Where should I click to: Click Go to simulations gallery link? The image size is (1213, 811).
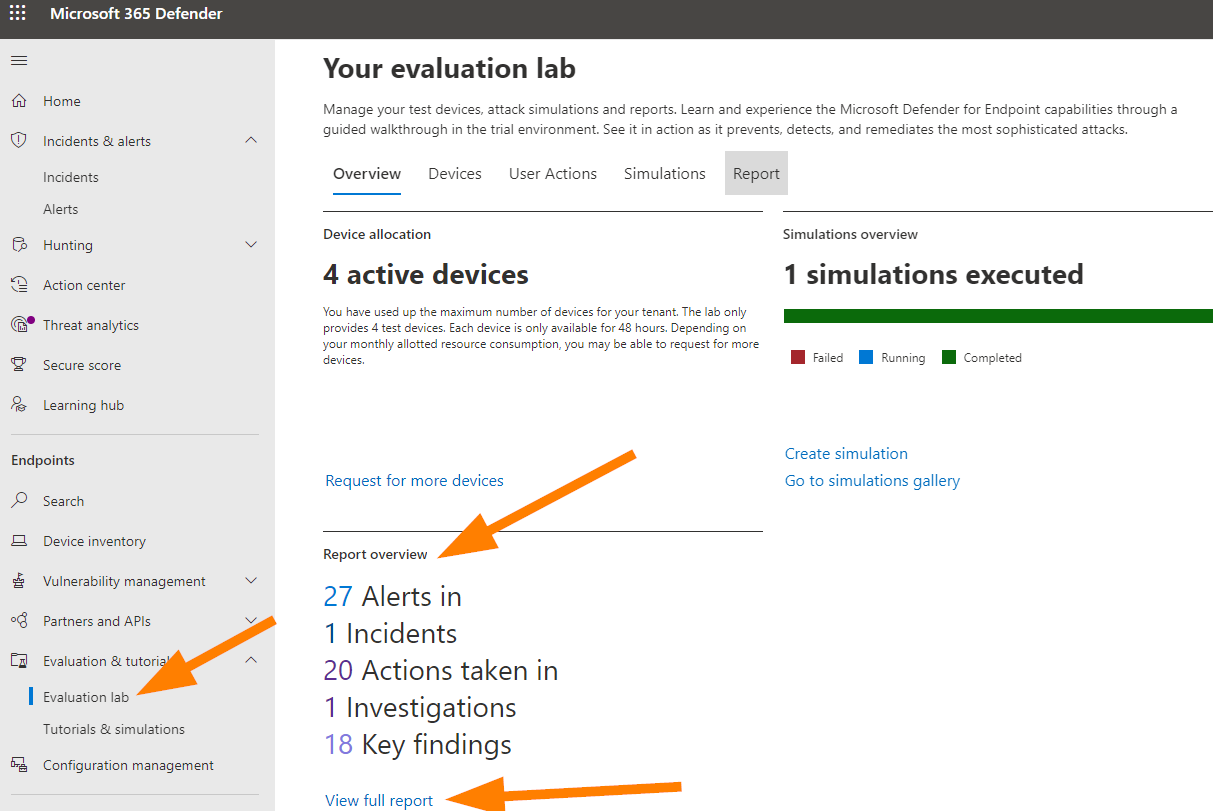tap(872, 480)
